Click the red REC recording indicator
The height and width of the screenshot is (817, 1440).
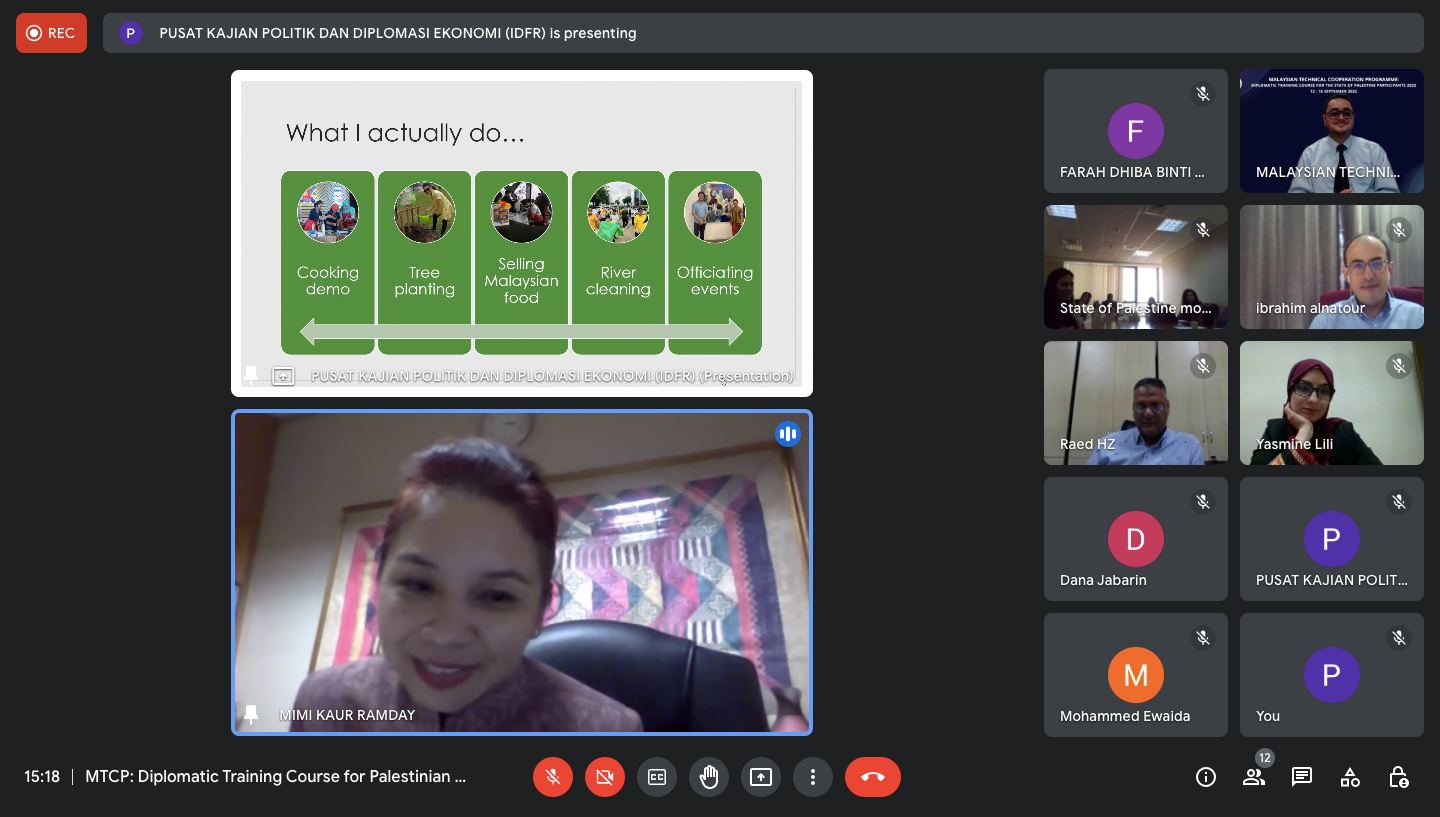(x=51, y=33)
